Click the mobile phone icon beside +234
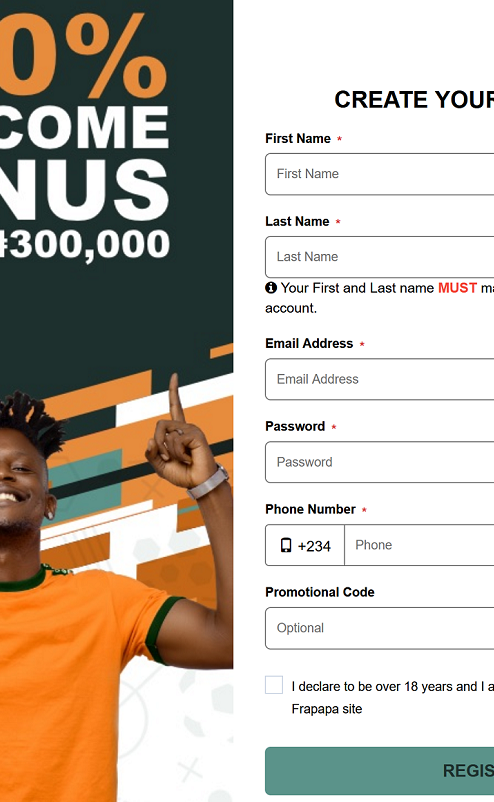This screenshot has height=802, width=494. (286, 545)
